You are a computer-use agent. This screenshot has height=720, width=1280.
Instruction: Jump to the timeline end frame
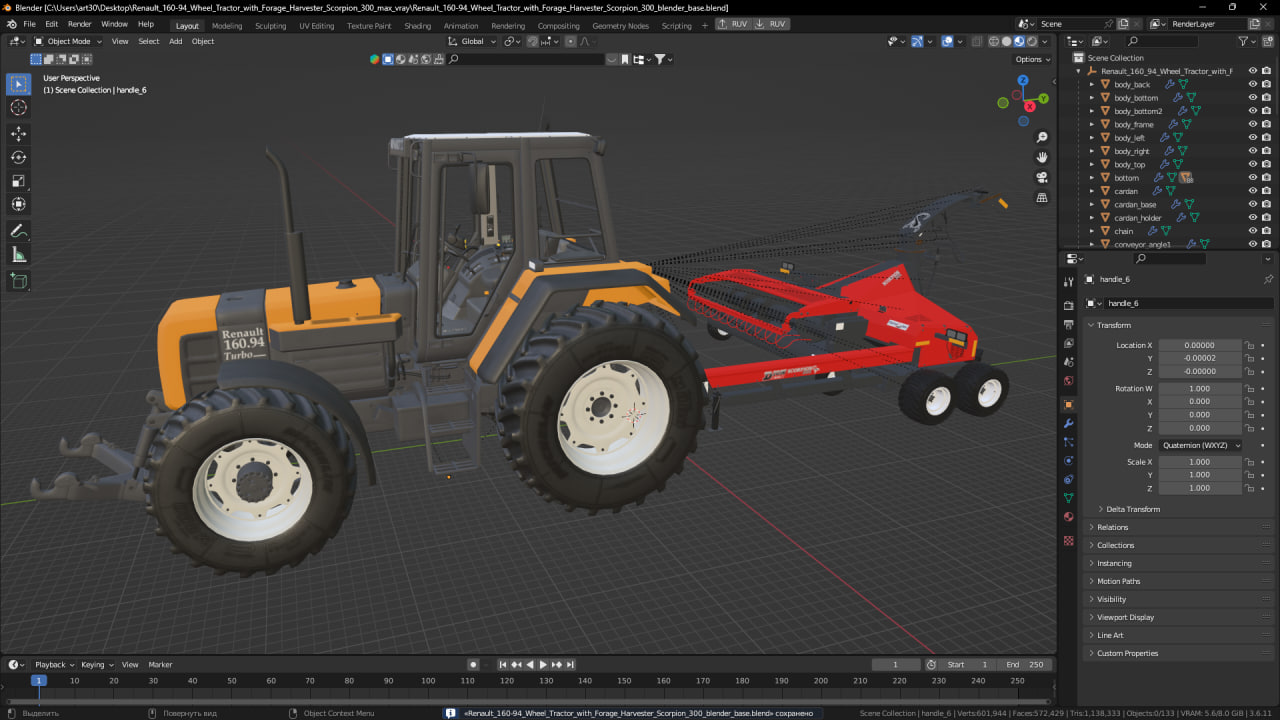570,665
